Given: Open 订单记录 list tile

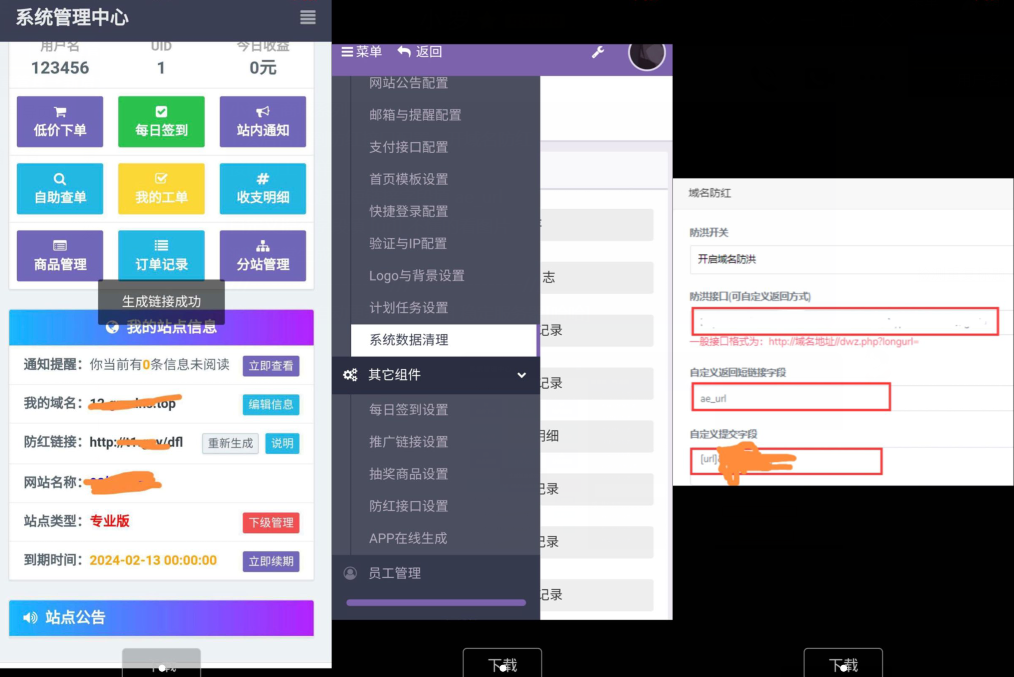Looking at the screenshot, I should (x=161, y=255).
